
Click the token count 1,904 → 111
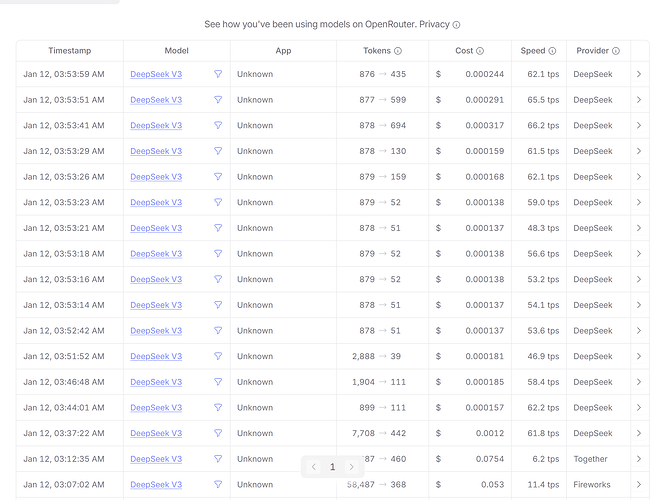click(x=379, y=382)
